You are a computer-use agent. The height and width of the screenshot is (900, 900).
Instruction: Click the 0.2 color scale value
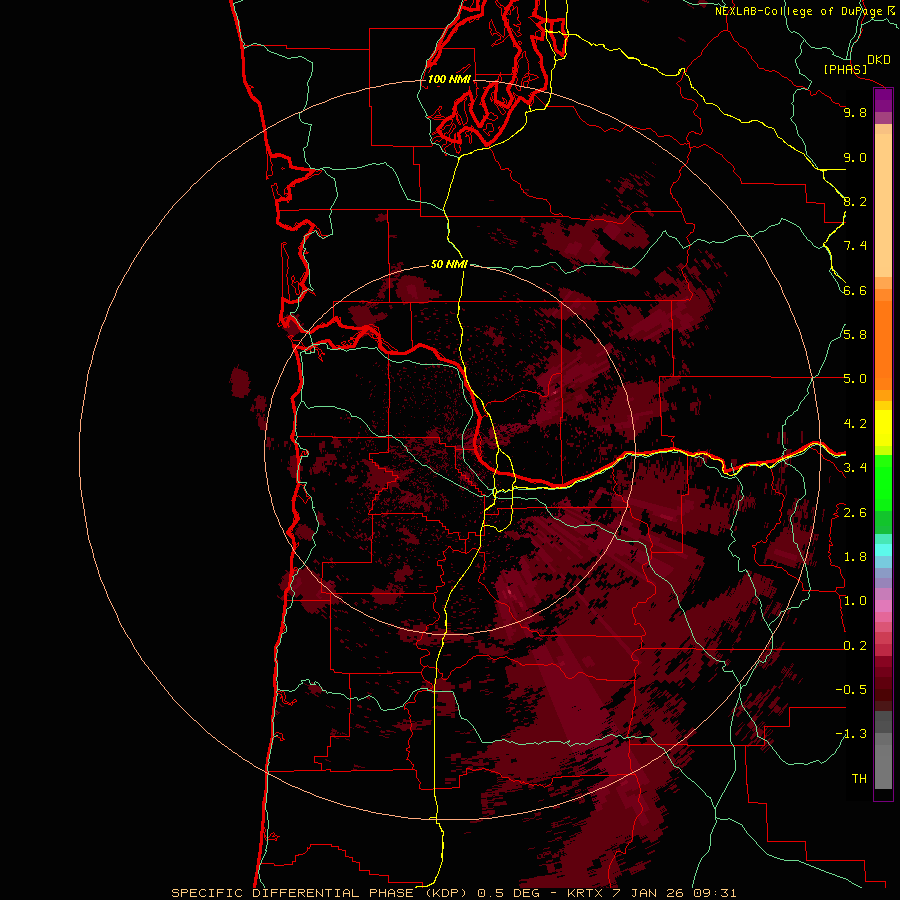(855, 646)
